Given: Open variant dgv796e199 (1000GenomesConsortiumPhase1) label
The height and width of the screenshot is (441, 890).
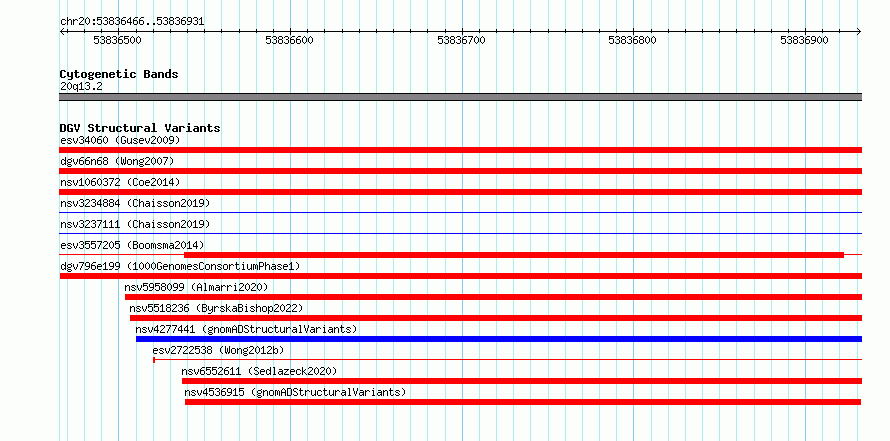Looking at the screenshot, I should click(180, 266).
